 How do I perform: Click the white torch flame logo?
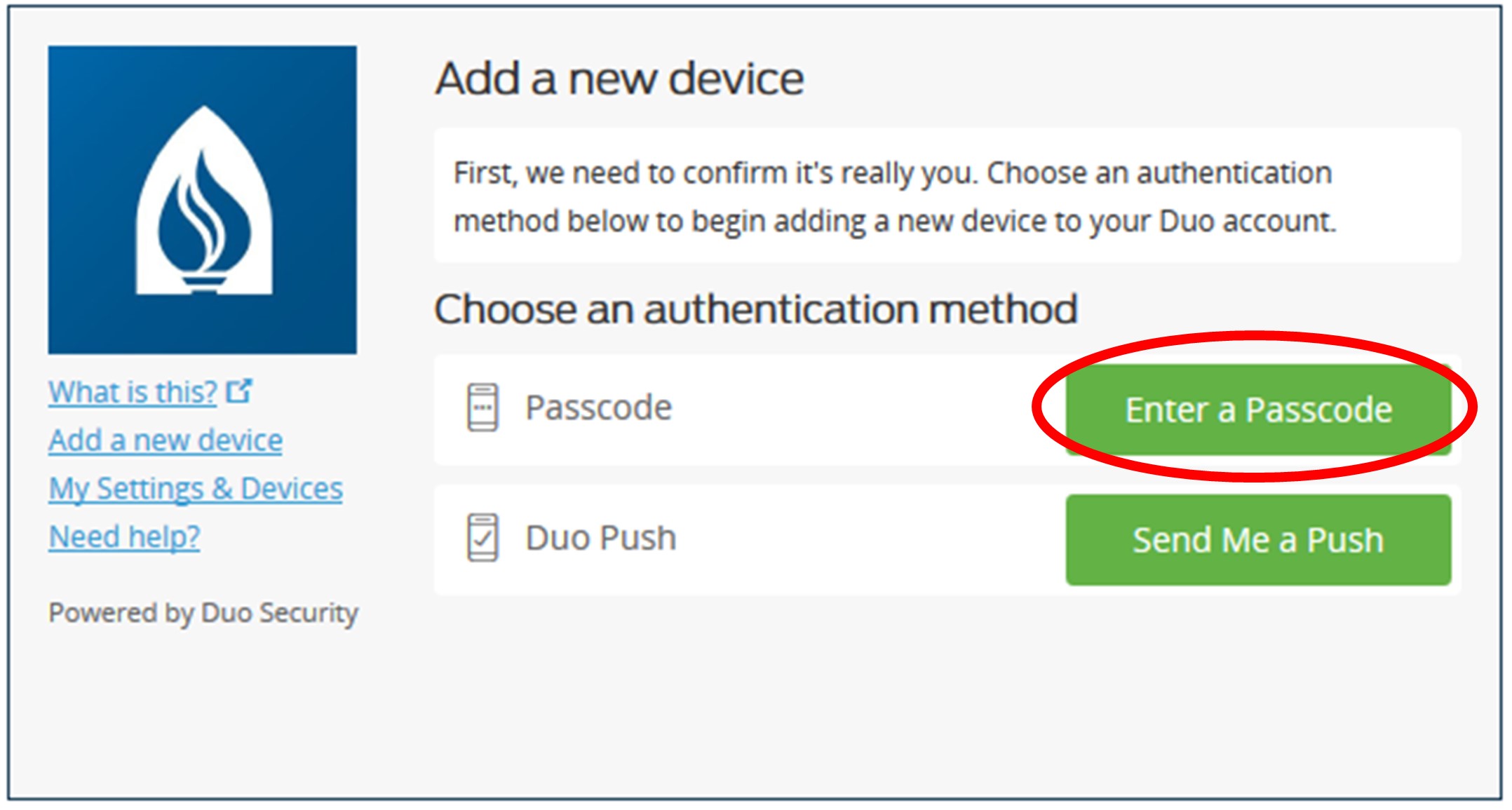tap(203, 201)
